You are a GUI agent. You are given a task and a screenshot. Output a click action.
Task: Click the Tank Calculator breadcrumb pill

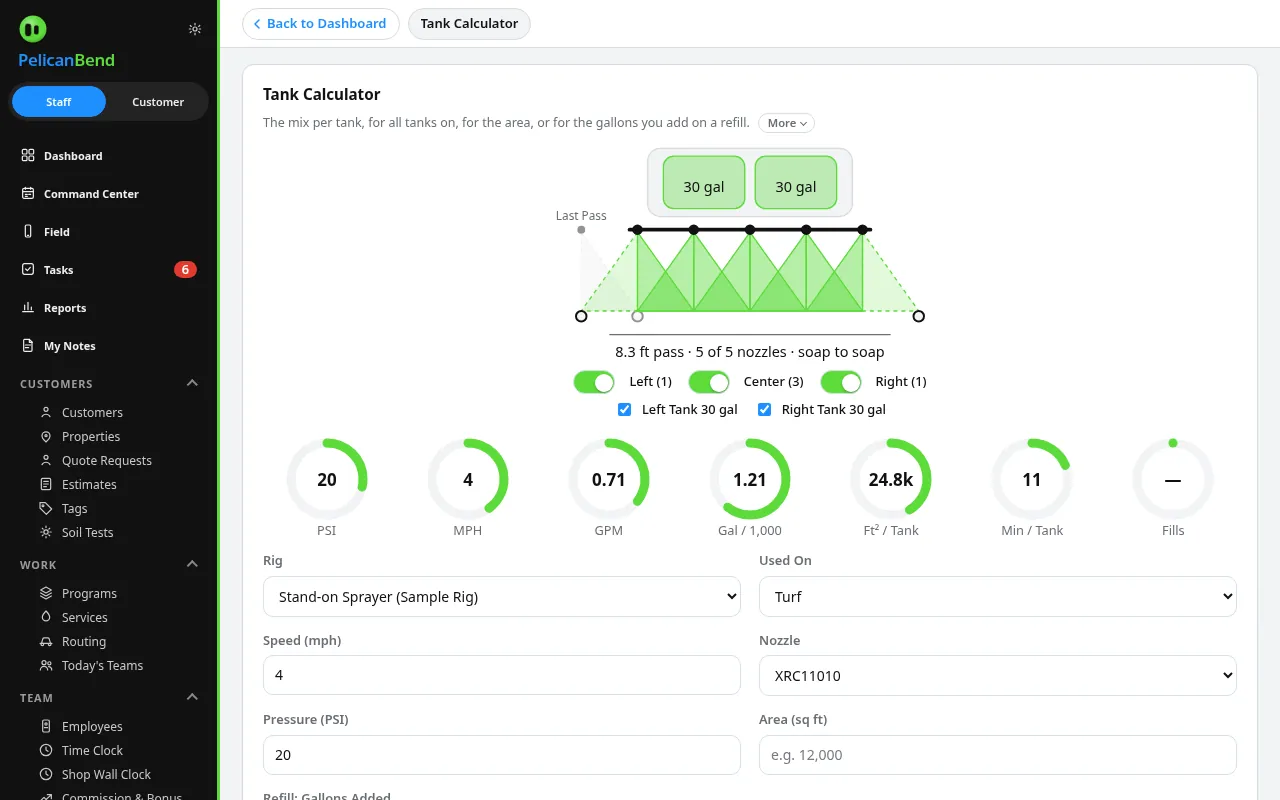coord(469,24)
